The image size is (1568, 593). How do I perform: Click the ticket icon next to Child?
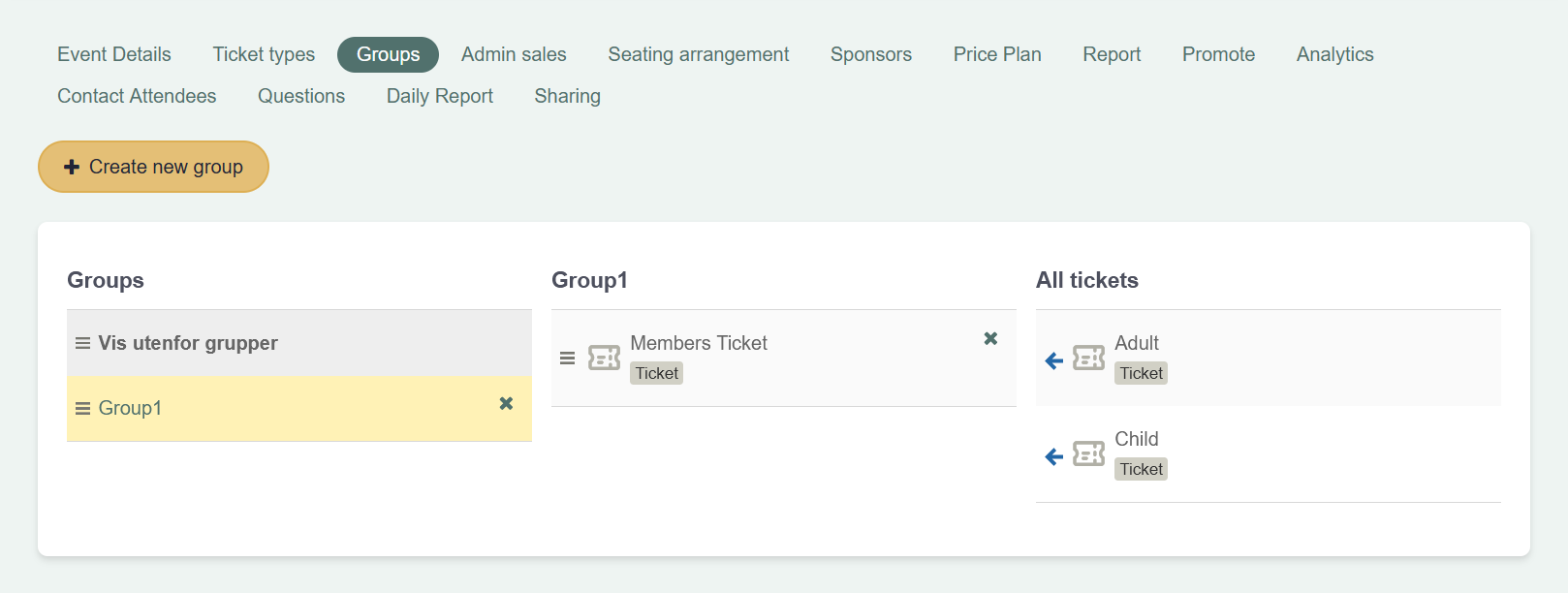coord(1088,453)
